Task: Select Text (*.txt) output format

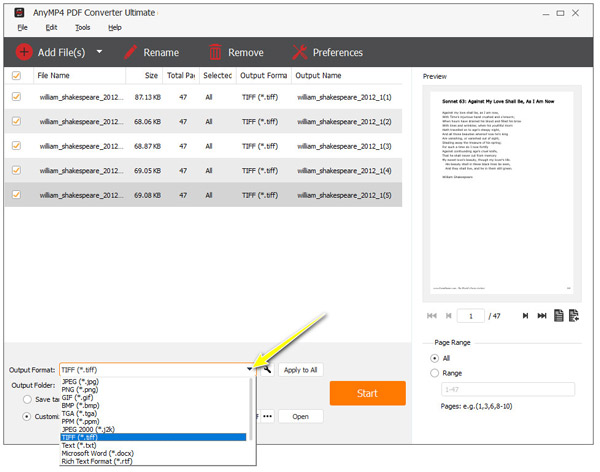Action: 153,446
